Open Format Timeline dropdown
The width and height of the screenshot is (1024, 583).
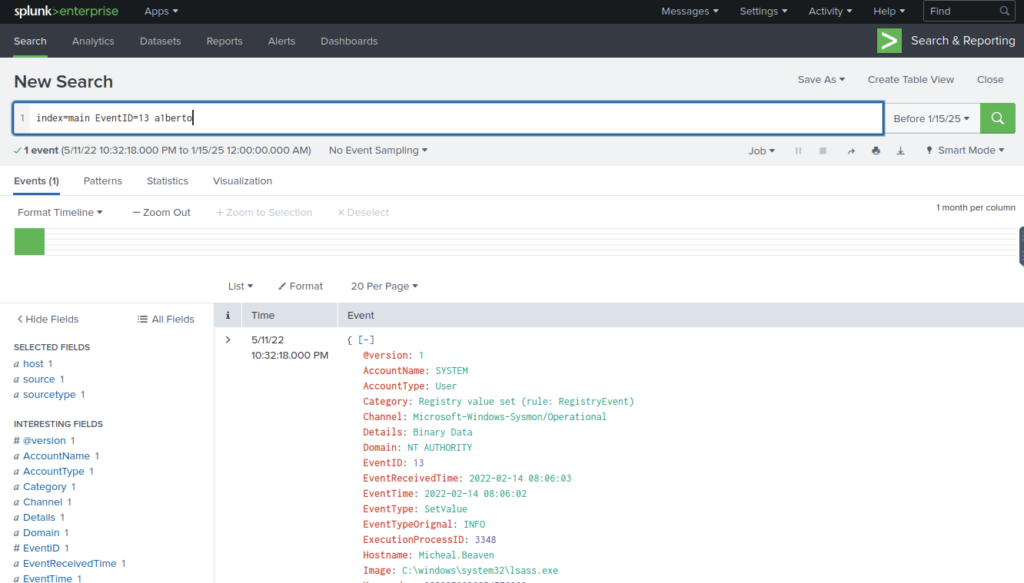(x=60, y=212)
